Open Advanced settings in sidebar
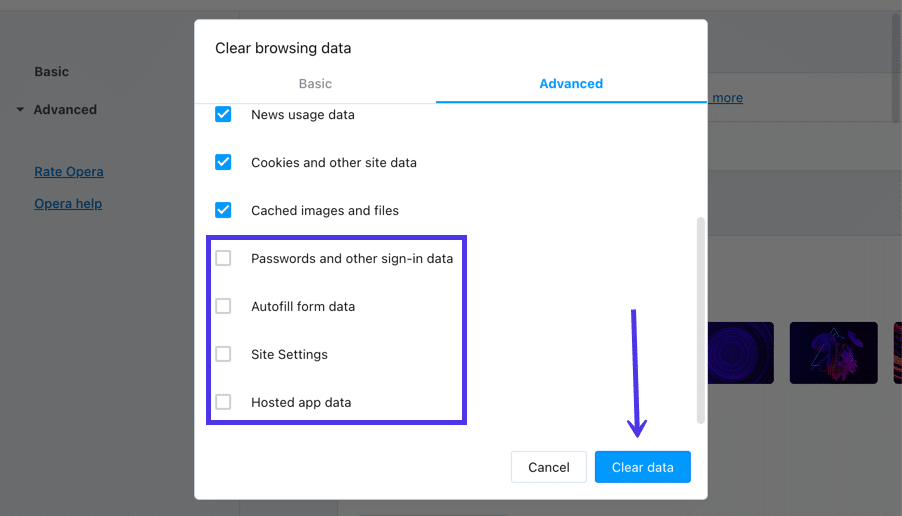Screen dimensions: 902x516 click(x=65, y=110)
